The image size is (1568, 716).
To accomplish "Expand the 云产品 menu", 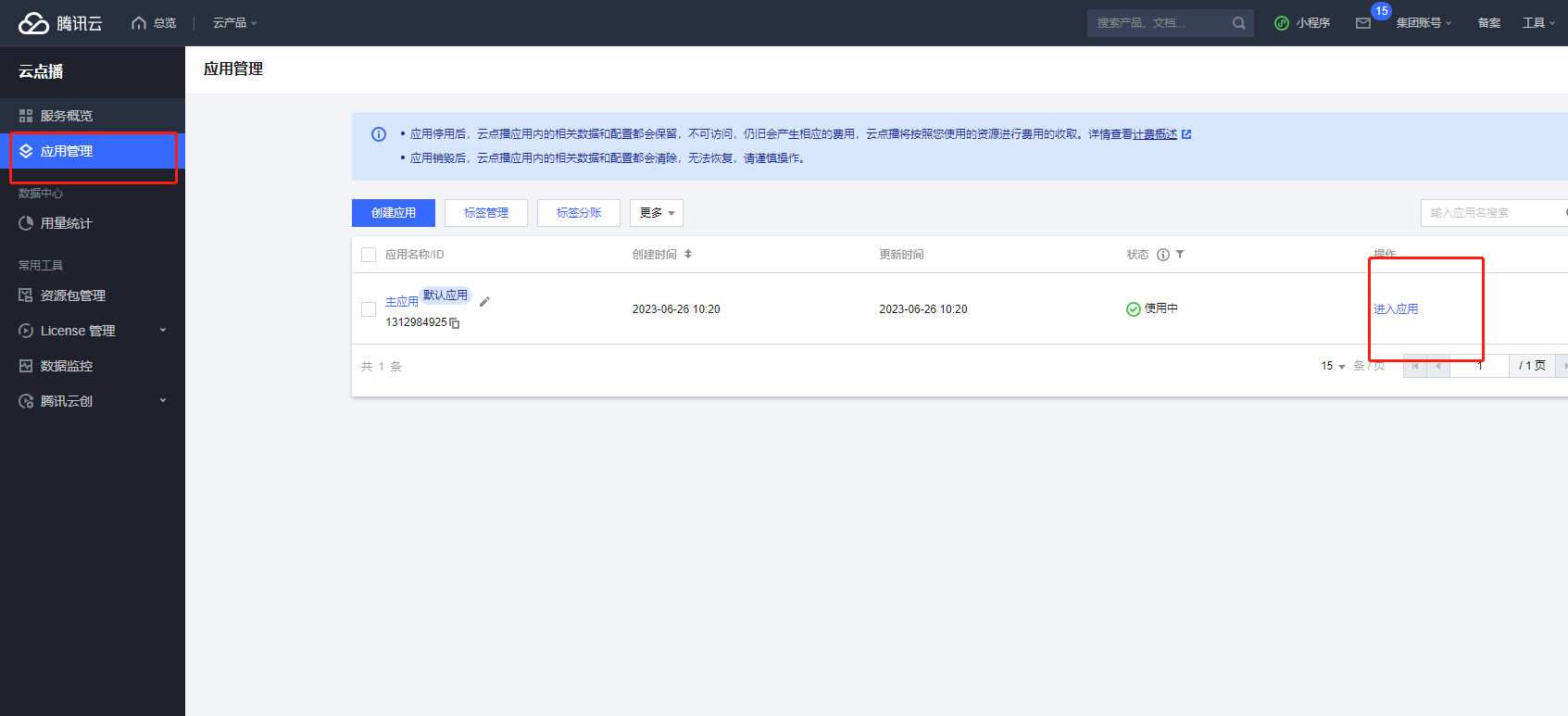I will [x=234, y=23].
